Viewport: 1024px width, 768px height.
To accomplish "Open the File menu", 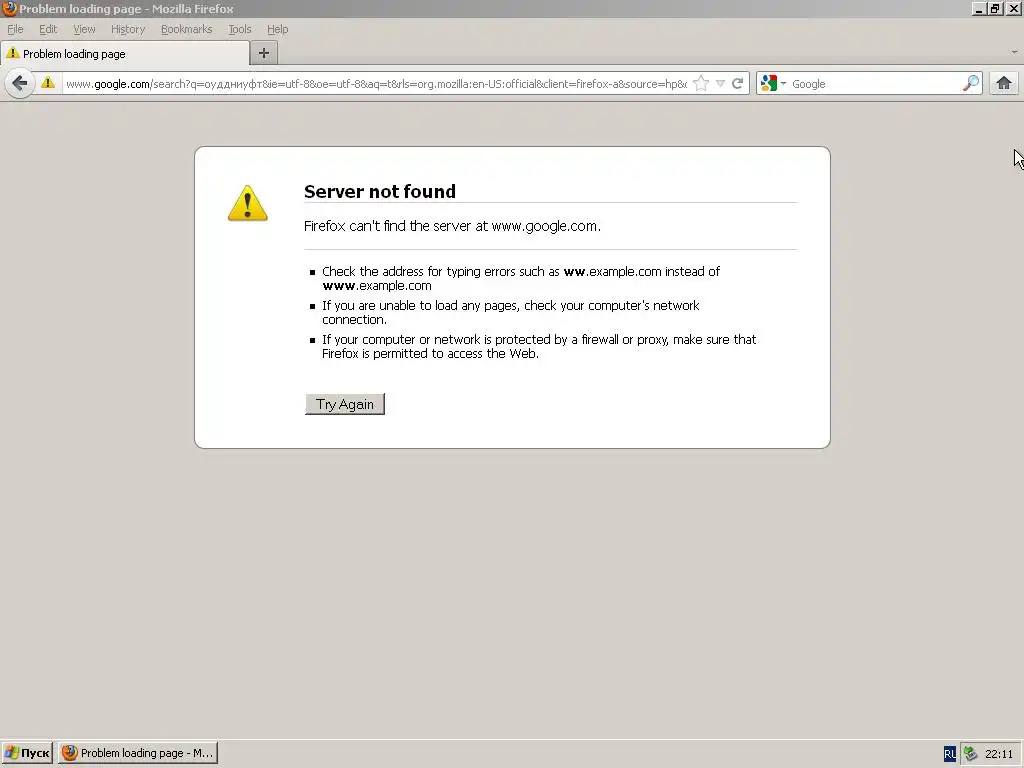I will click(15, 29).
